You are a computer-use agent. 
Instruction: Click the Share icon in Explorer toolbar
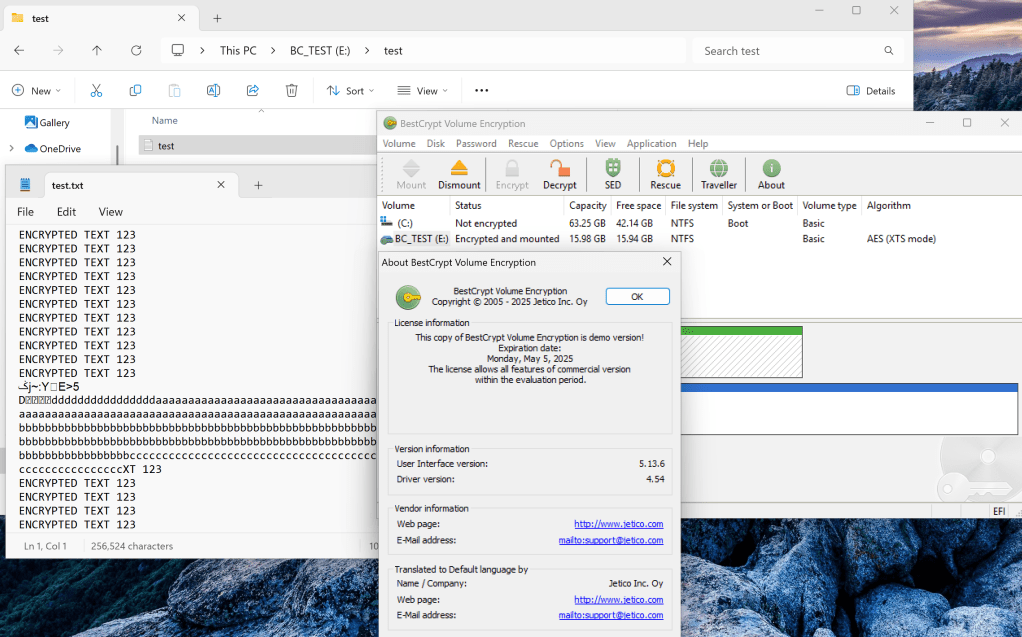(x=252, y=90)
